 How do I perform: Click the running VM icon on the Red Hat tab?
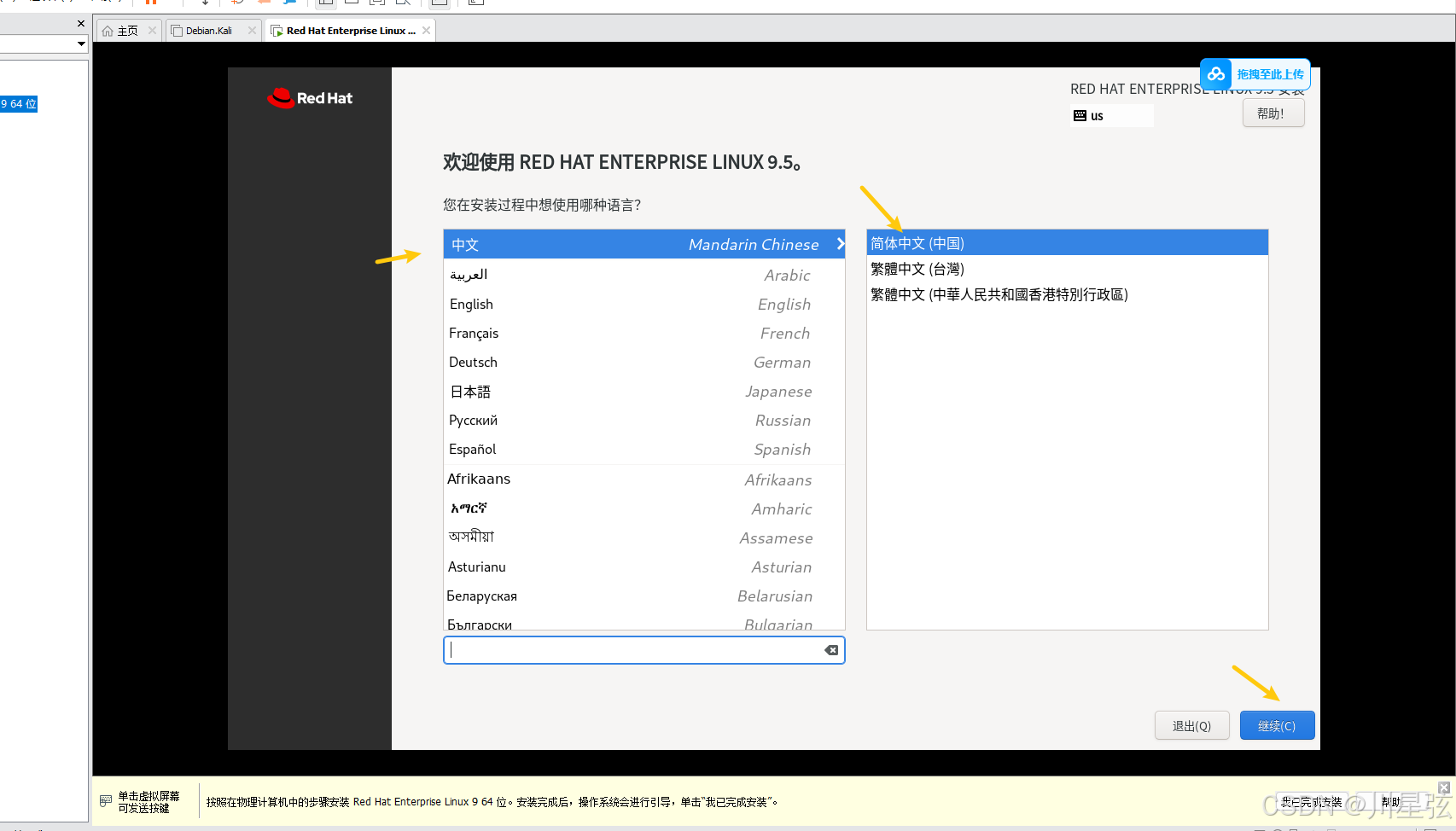tap(277, 31)
